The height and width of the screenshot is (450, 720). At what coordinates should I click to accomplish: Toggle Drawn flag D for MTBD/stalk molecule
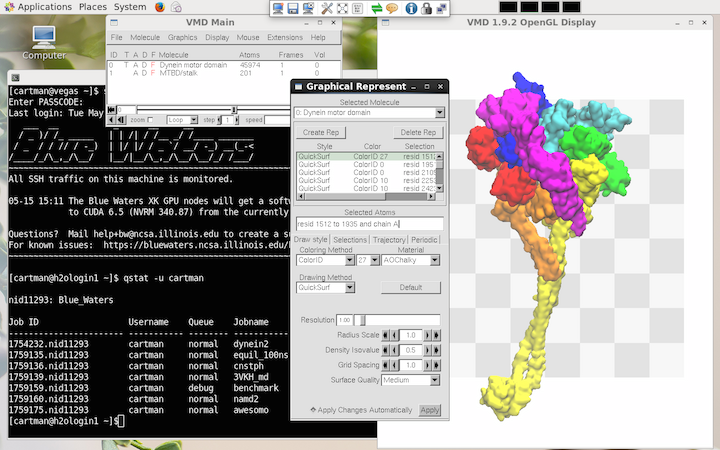click(144, 73)
